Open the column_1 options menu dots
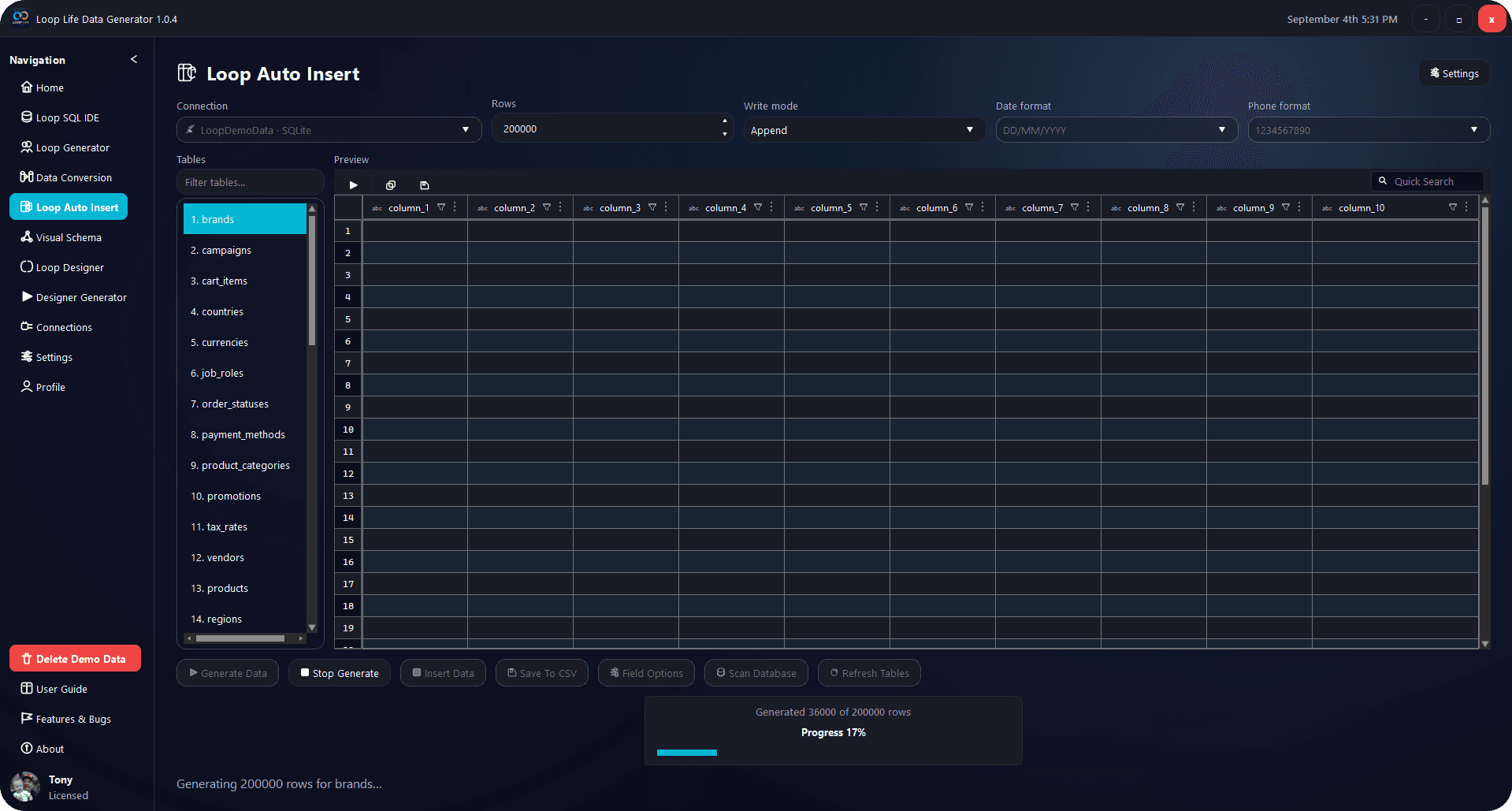The height and width of the screenshot is (811, 1512). [455, 207]
